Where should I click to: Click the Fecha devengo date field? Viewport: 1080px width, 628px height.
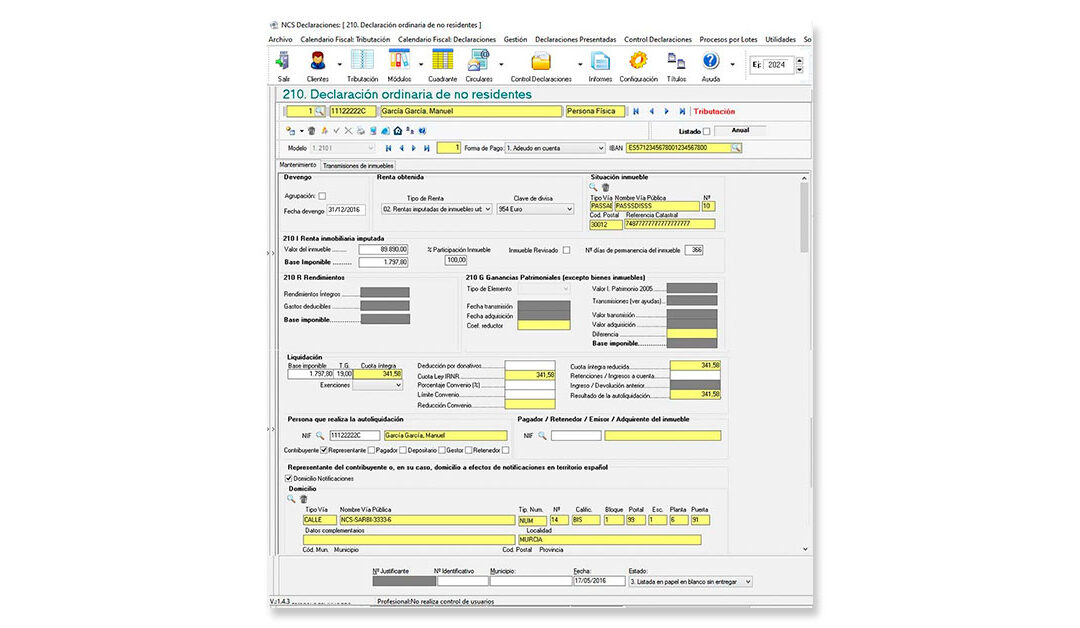[x=346, y=210]
